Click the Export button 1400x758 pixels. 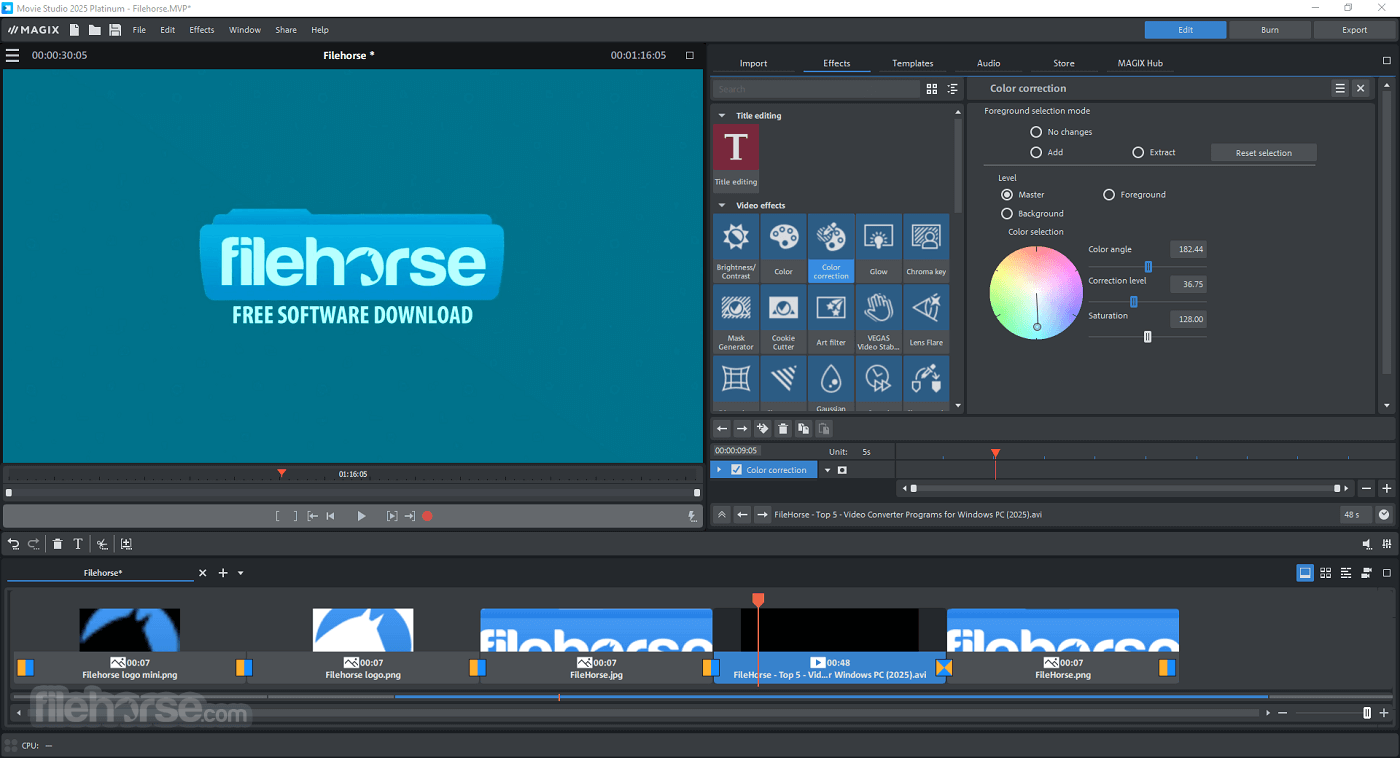(1355, 30)
